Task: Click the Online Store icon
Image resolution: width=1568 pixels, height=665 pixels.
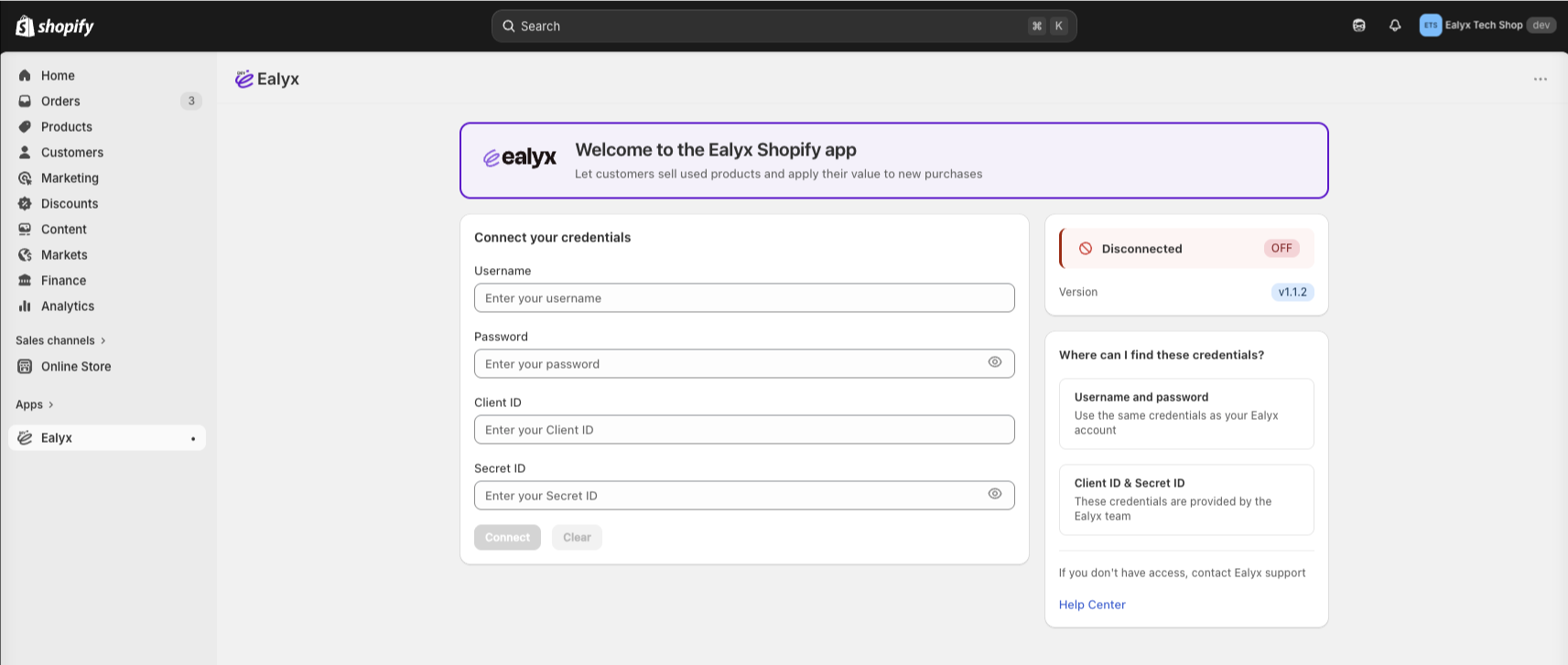Action: 25,367
